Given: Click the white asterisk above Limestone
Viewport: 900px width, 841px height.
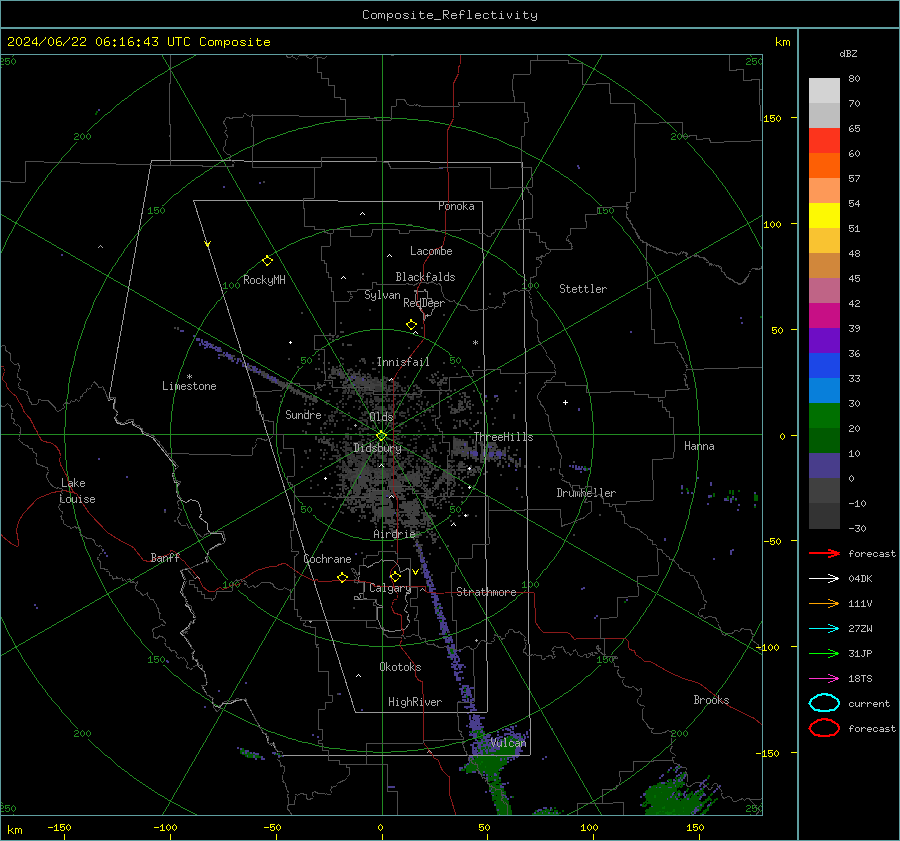Looking at the screenshot, I should click(189, 377).
